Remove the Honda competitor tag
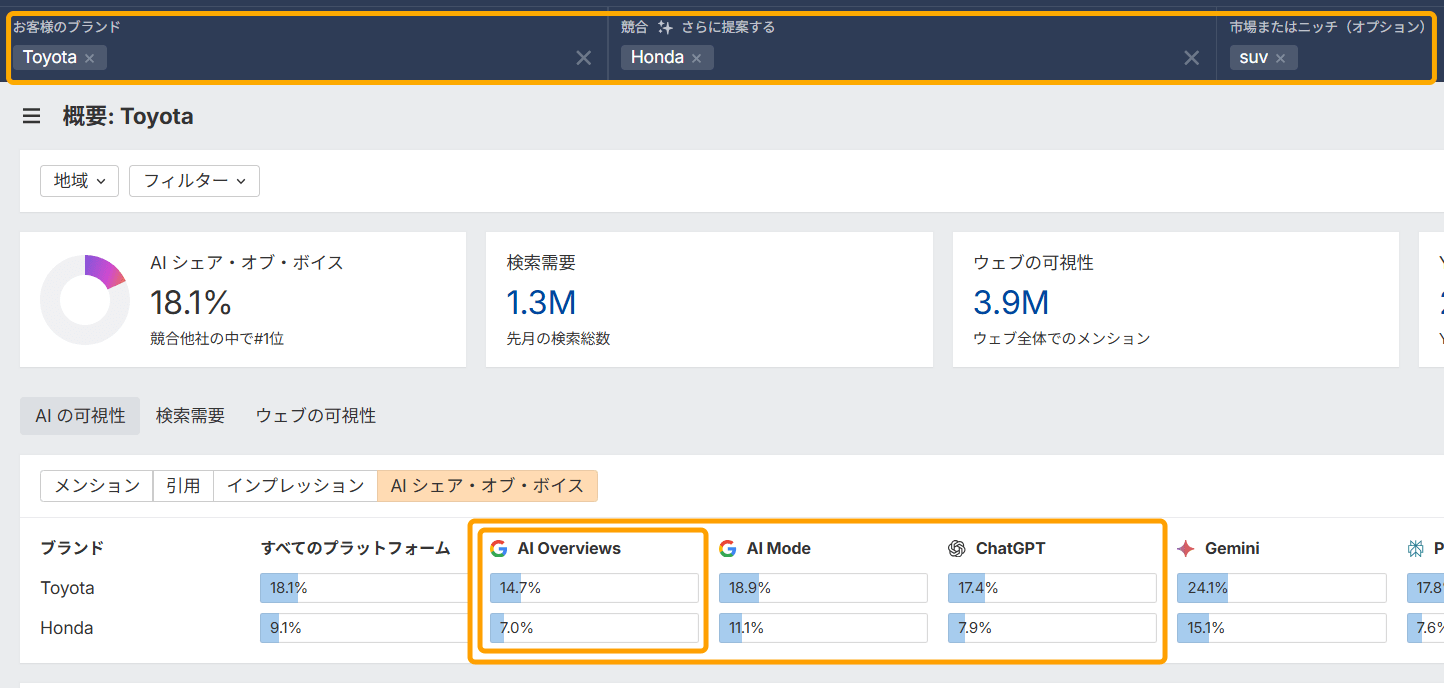 point(696,58)
